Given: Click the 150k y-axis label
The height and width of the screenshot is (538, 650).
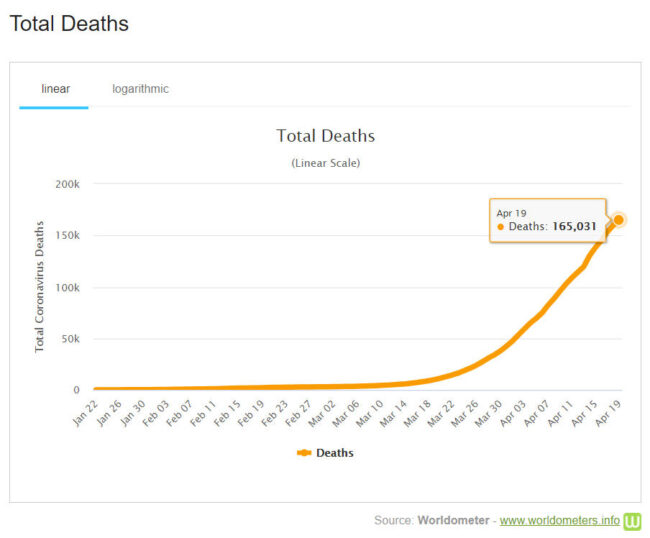Looking at the screenshot, I should tap(68, 236).
